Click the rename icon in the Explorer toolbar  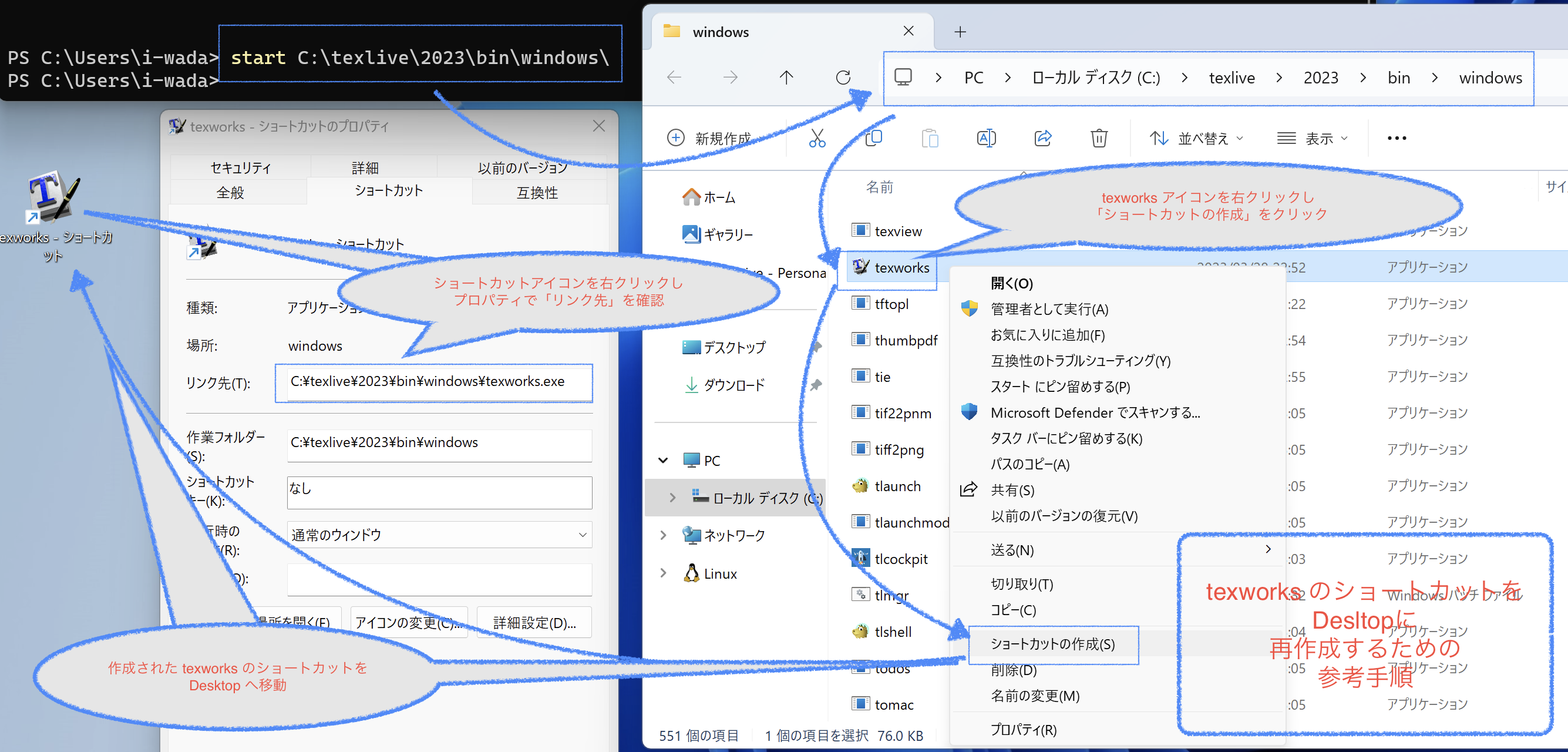coord(986,137)
